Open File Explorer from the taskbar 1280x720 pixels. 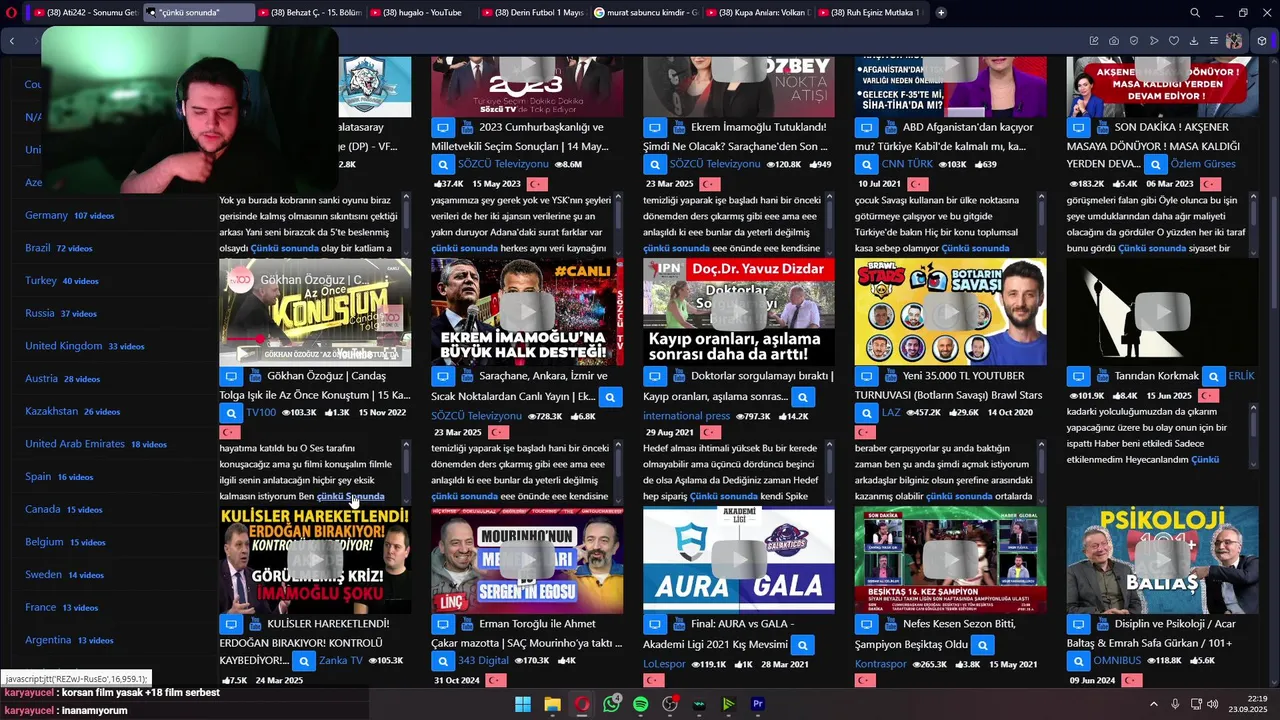click(x=552, y=704)
